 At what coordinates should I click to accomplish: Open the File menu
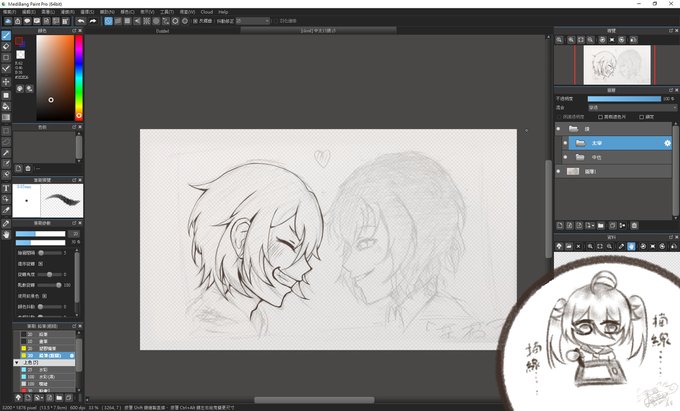[x=9, y=12]
